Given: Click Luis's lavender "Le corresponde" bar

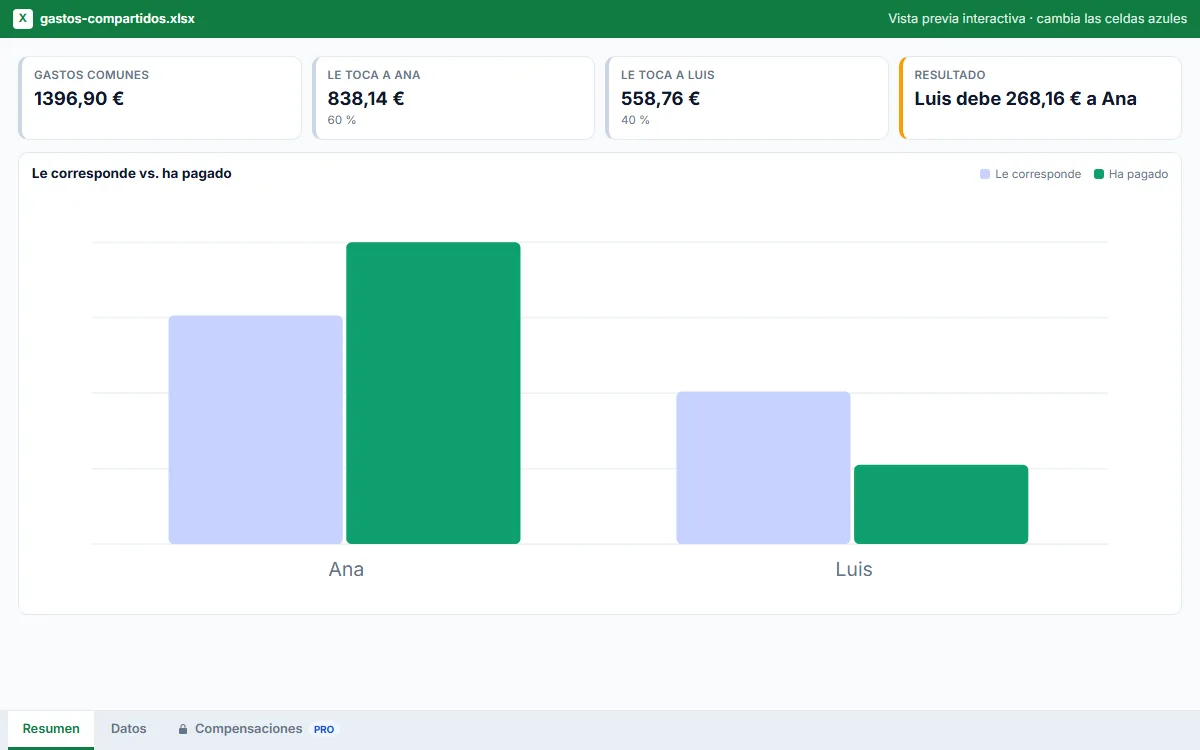Looking at the screenshot, I should coord(764,468).
